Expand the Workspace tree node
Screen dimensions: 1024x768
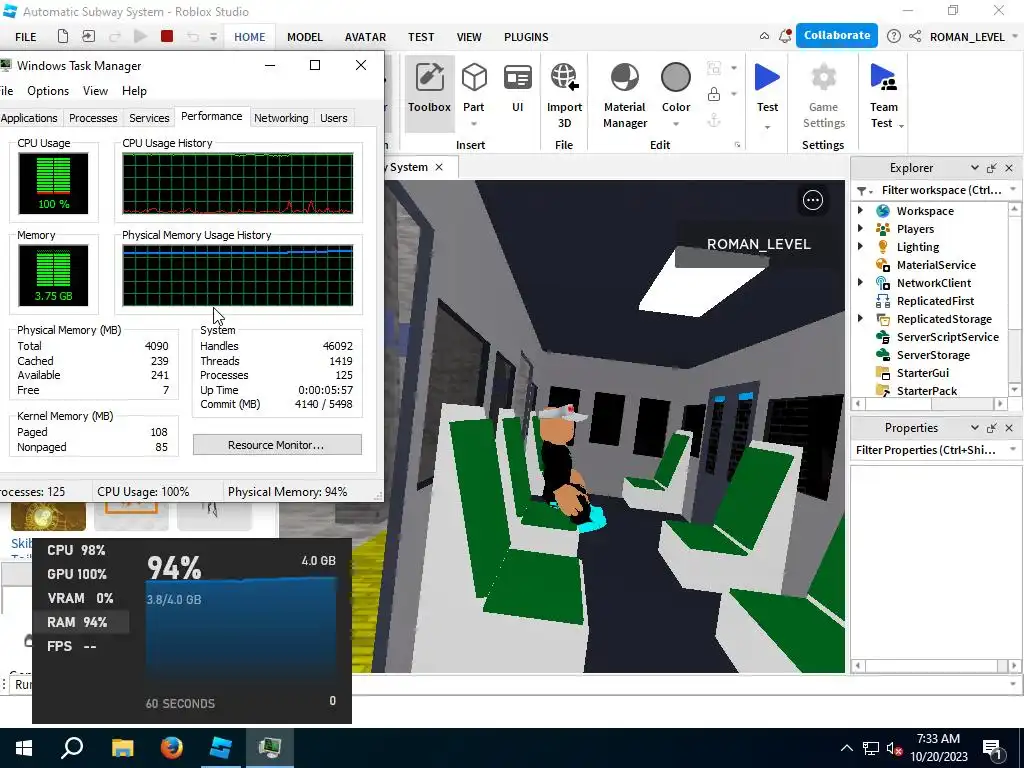coord(860,210)
